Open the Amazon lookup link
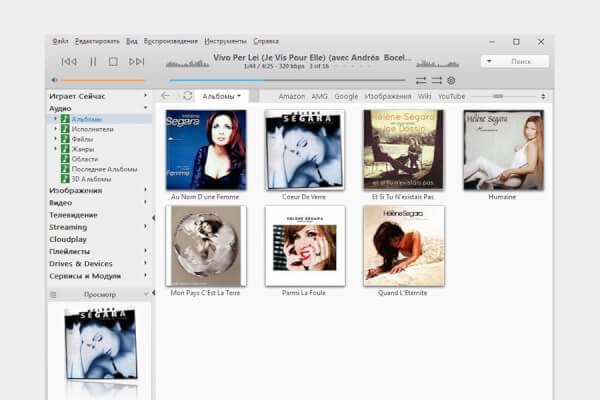600x400 pixels. click(292, 96)
